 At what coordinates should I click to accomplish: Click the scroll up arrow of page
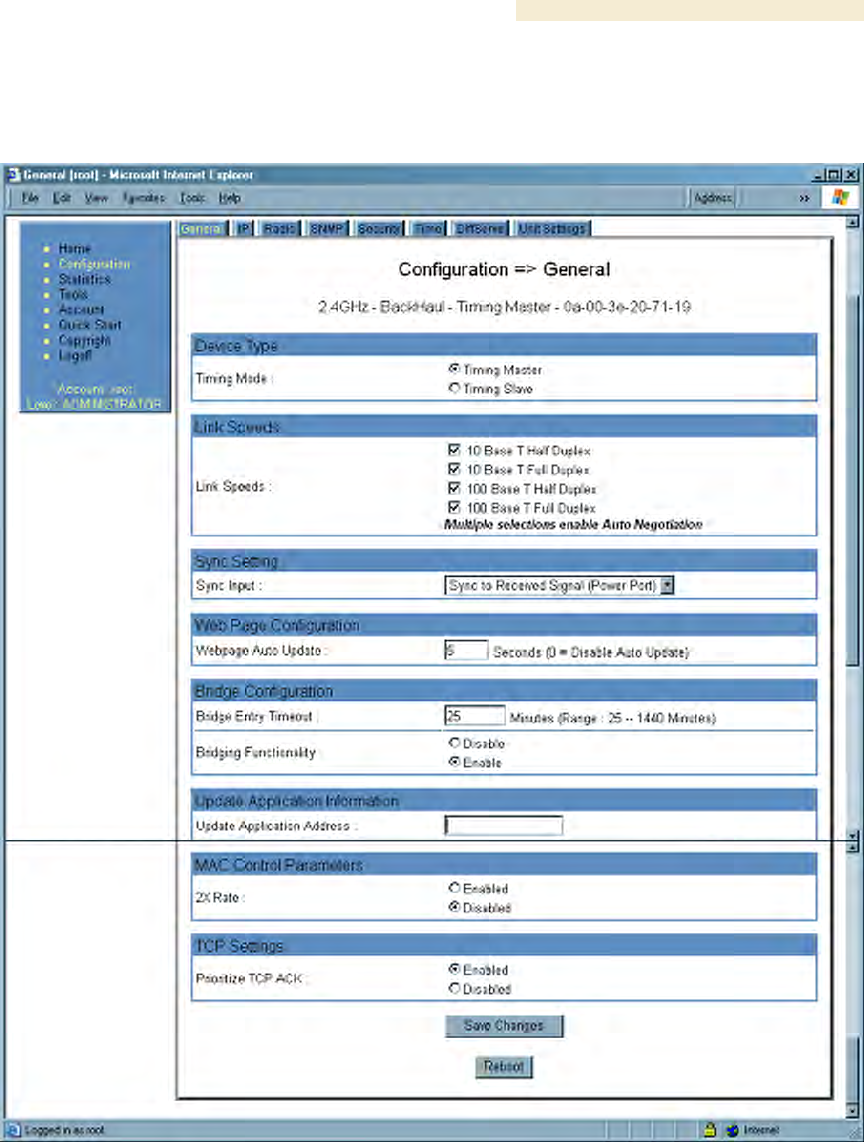point(852,222)
